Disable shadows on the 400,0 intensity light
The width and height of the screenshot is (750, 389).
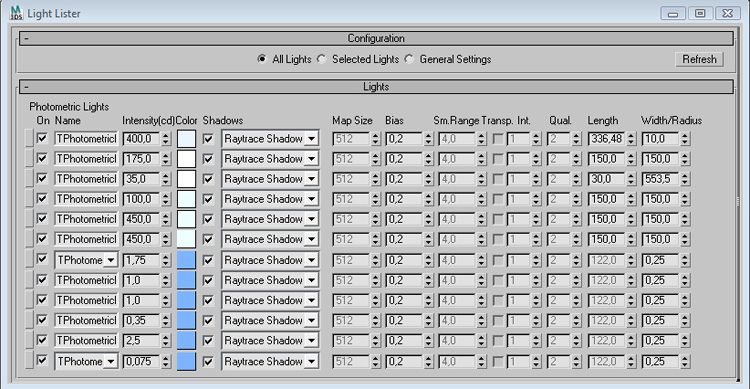pyautogui.click(x=208, y=139)
